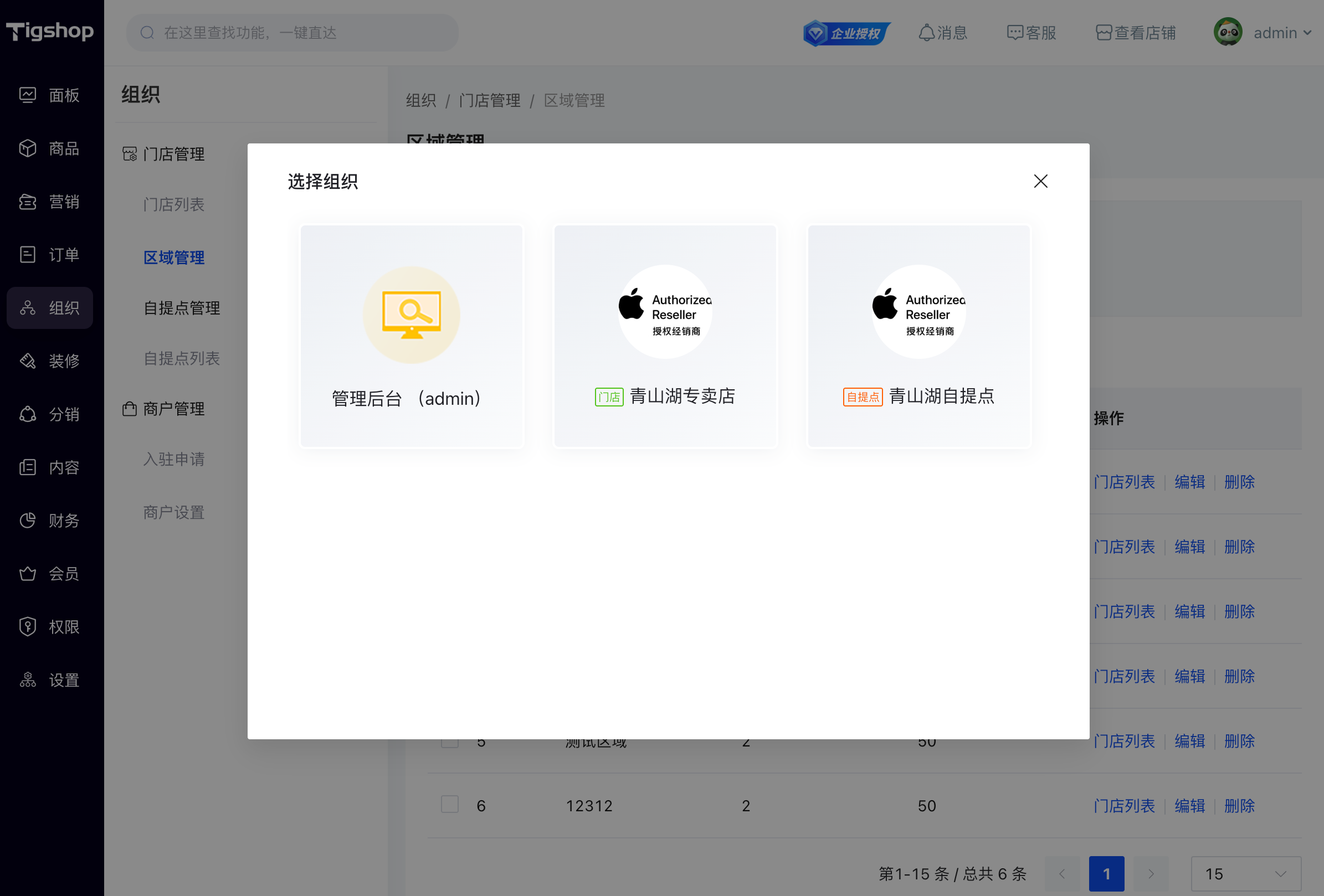Open 消息 notifications bell
Viewport: 1324px width, 896px height.
point(943,33)
